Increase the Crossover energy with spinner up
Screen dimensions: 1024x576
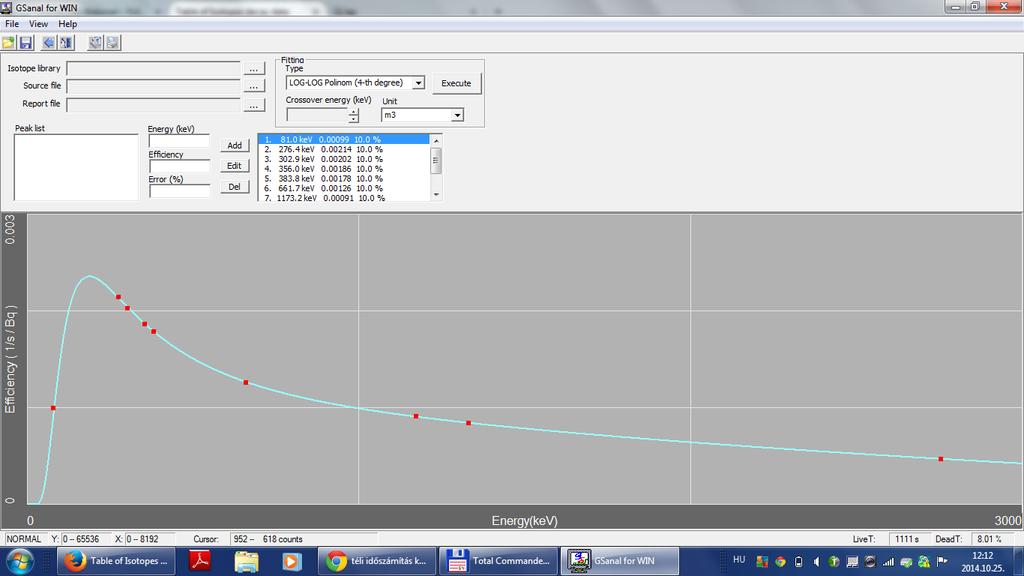(x=353, y=112)
